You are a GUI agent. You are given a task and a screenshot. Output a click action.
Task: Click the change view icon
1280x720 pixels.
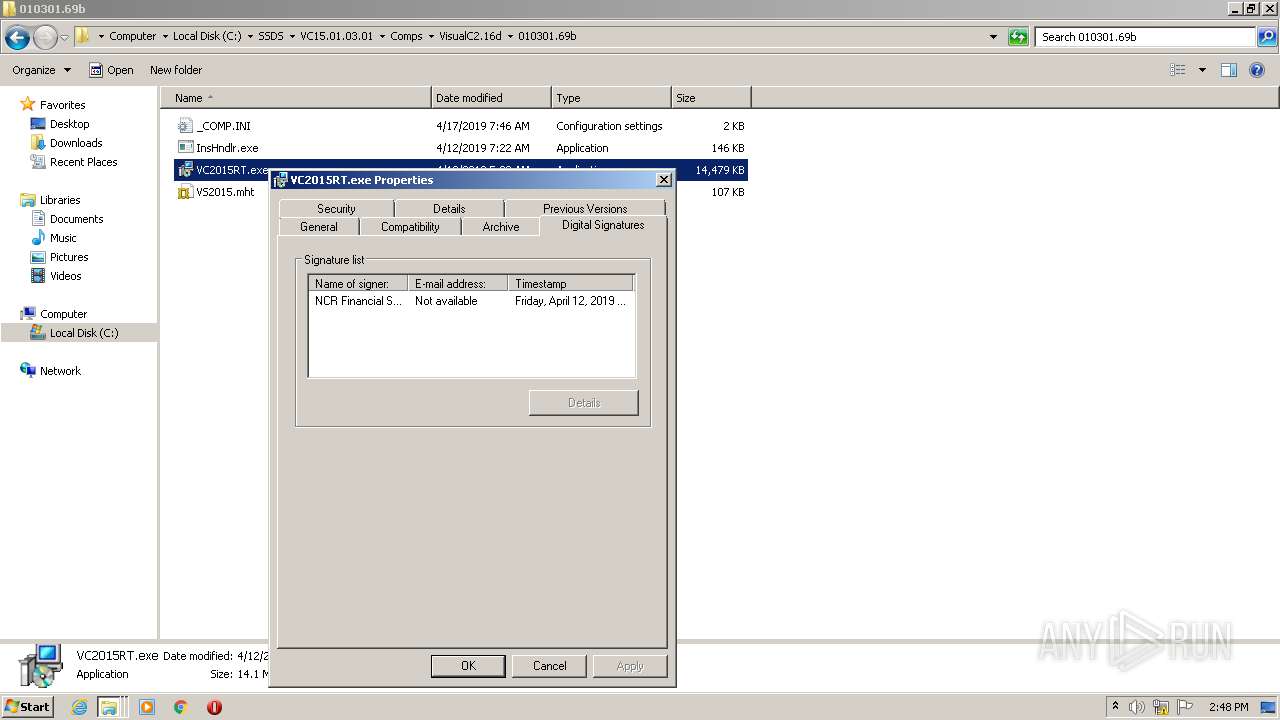1178,70
